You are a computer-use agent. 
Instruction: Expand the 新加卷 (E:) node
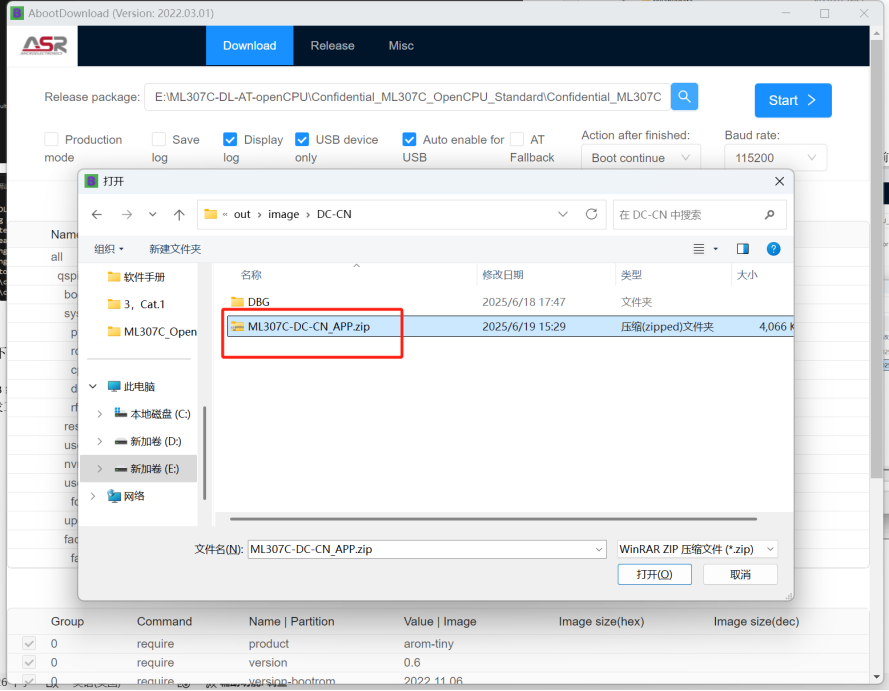(100, 469)
